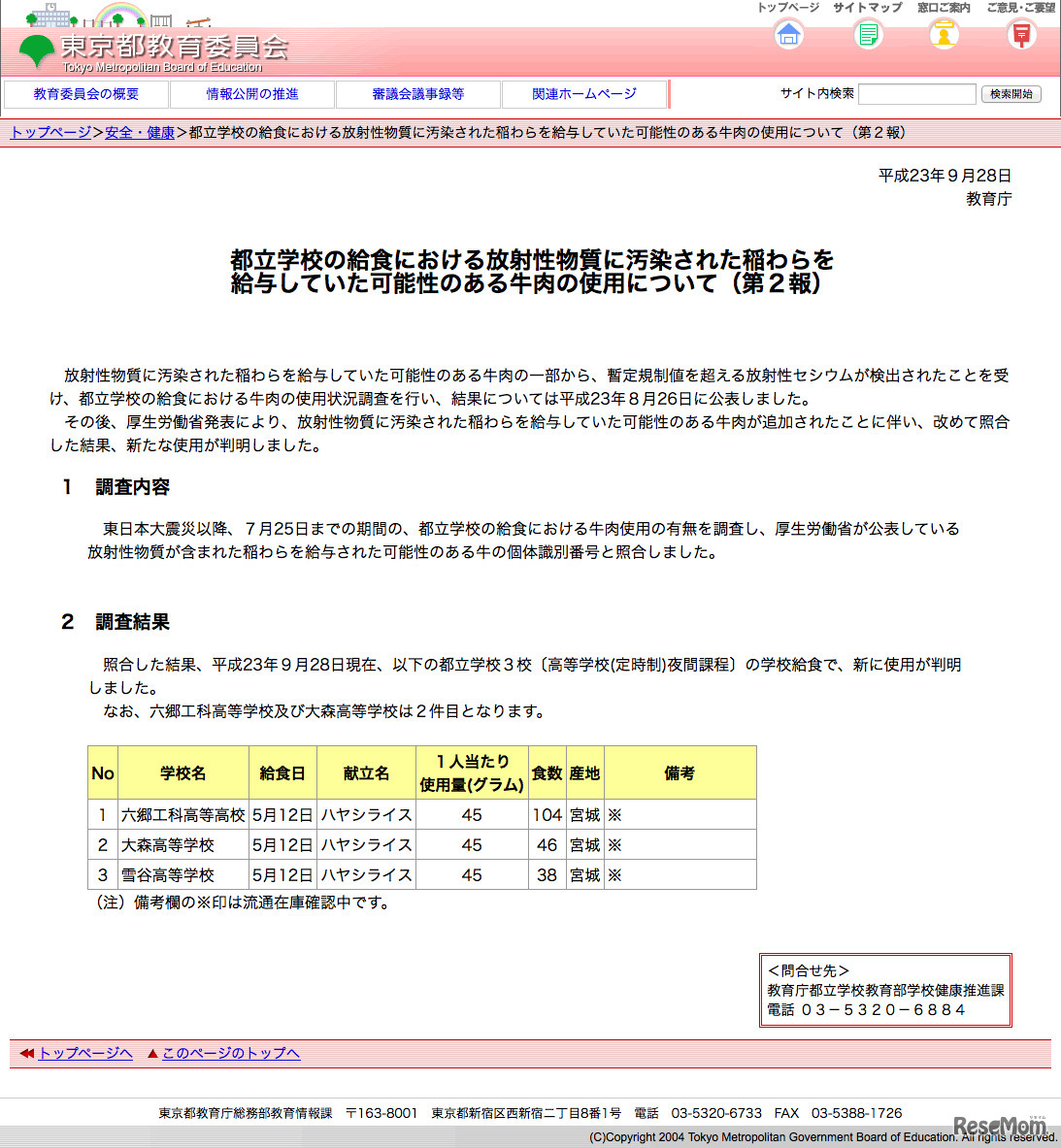Viewport: 1061px width, 1148px height.
Task: Click the 窓口ご案内 information desk icon
Action: click(944, 35)
